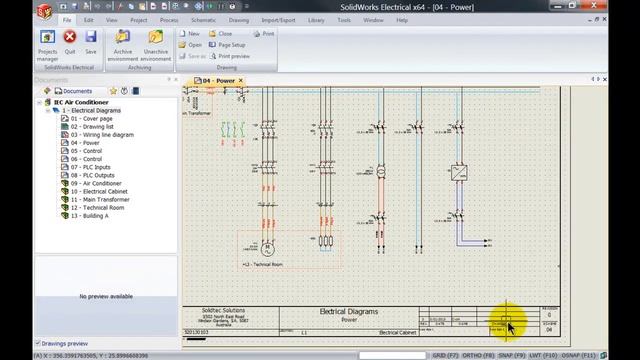640x360 pixels.
Task: Toggle ORTHO (F8) mode
Action: point(478,356)
